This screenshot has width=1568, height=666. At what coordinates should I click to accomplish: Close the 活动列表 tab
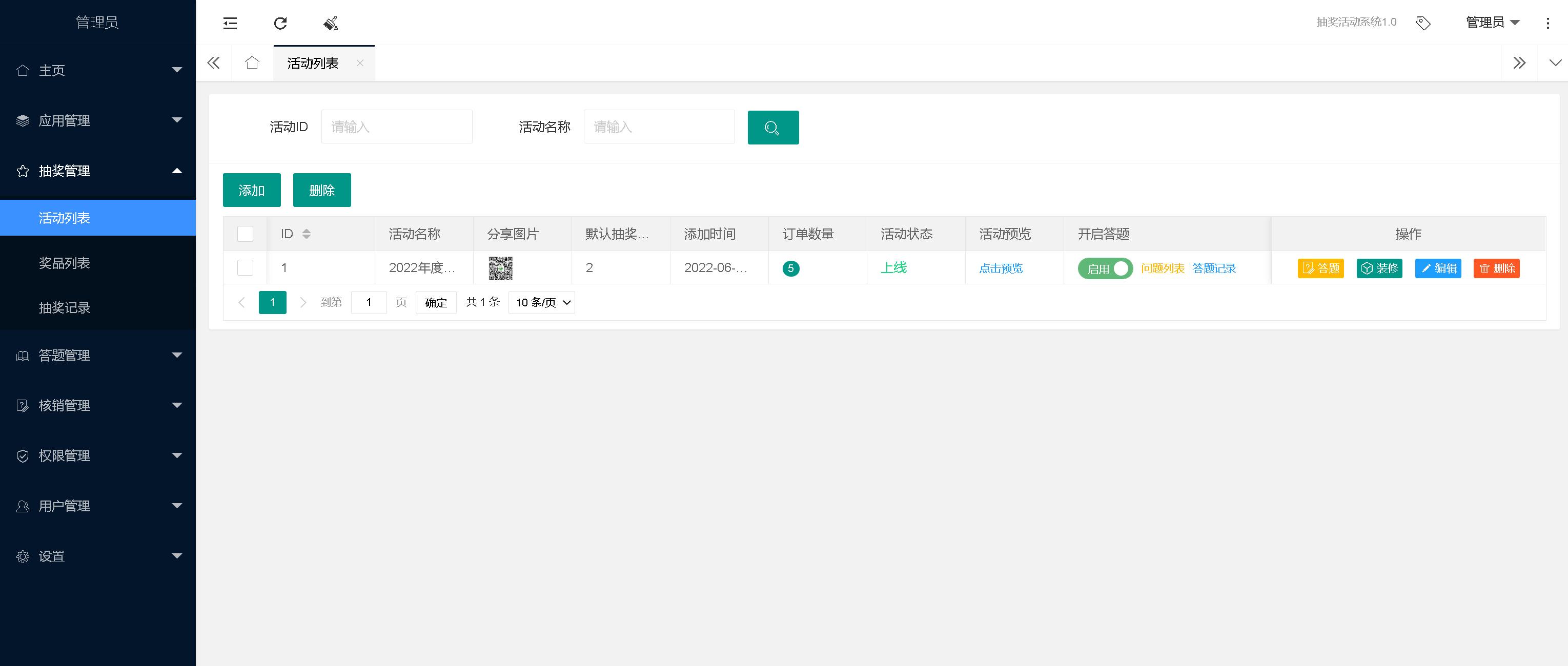click(360, 63)
